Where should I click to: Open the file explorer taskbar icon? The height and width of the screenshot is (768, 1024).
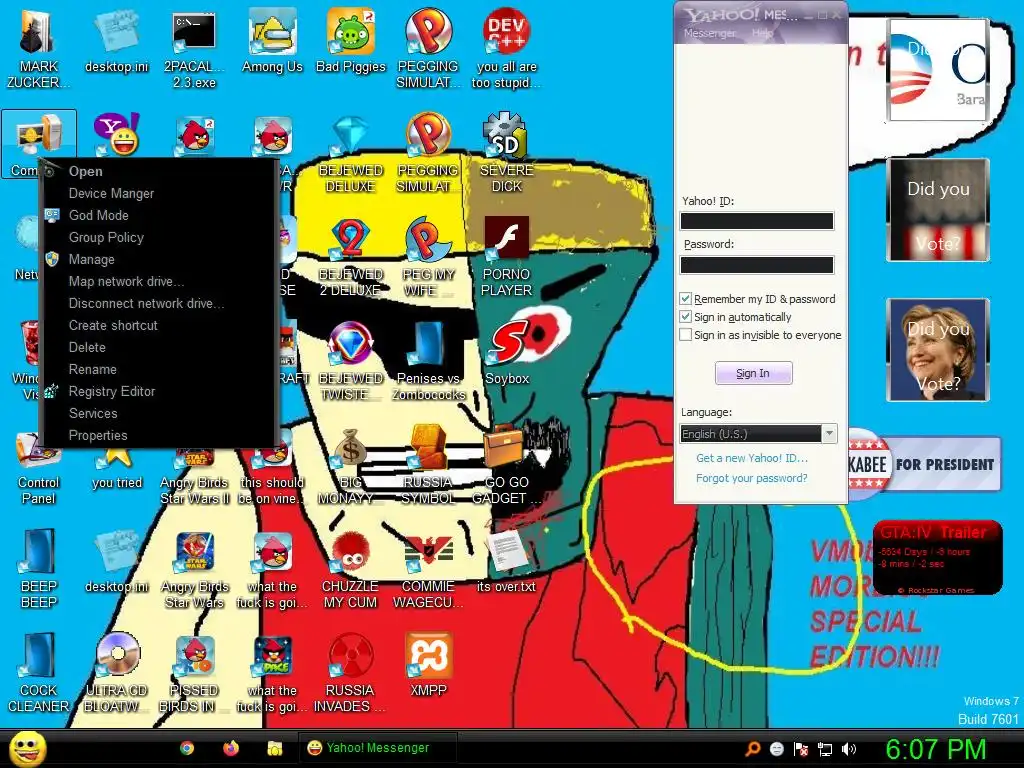click(x=275, y=748)
